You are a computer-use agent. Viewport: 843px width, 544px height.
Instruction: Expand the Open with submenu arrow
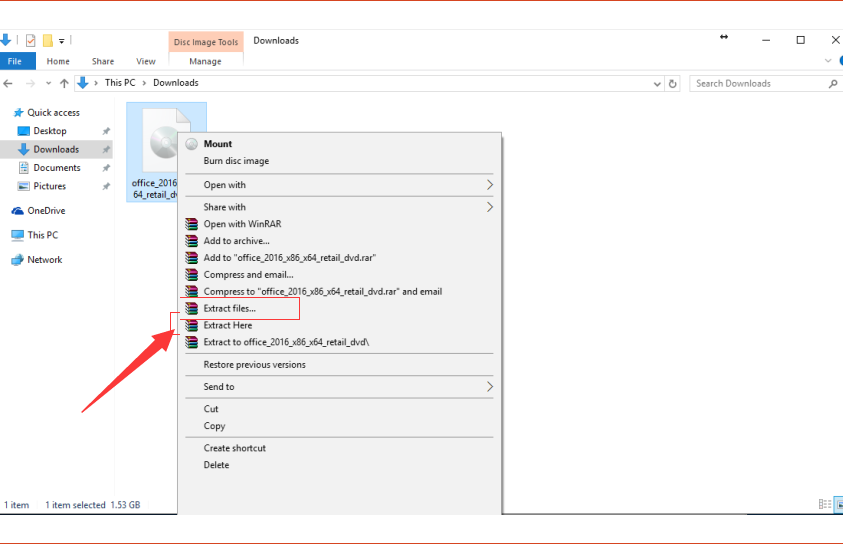pos(489,185)
